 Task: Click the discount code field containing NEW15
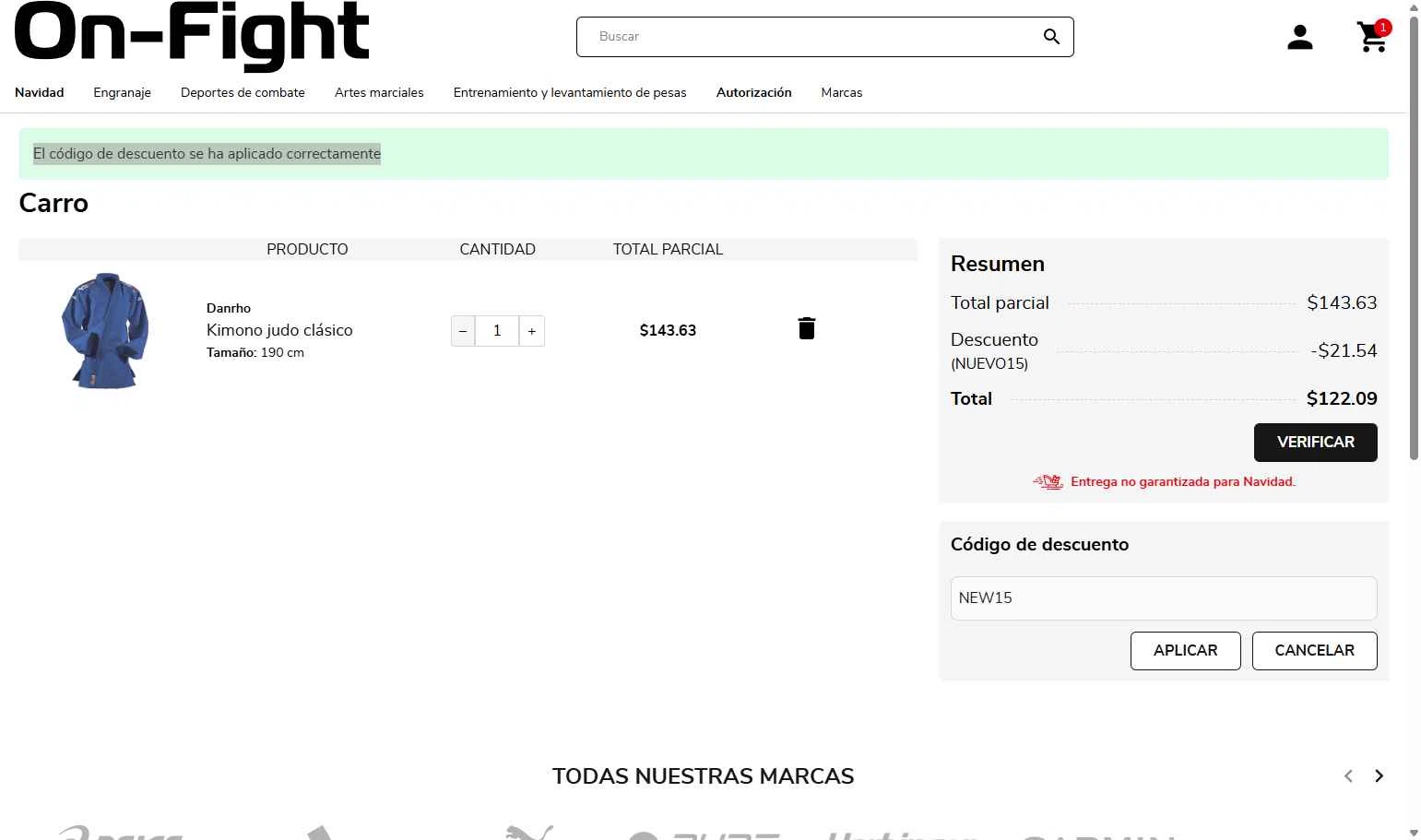(1164, 598)
